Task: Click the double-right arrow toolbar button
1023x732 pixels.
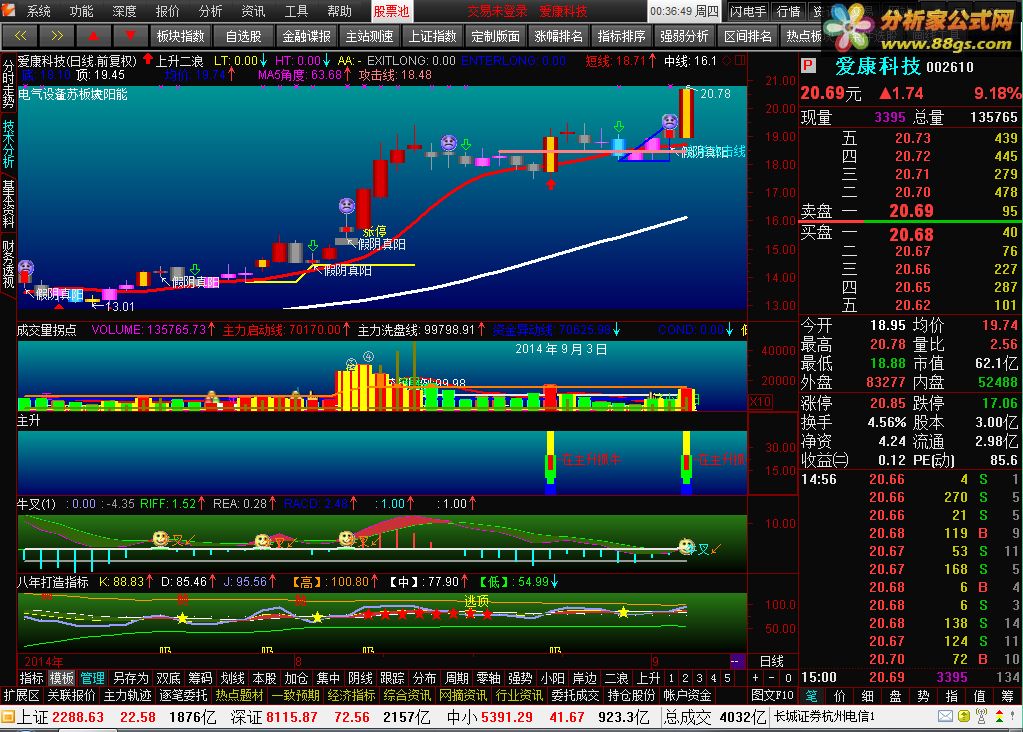Action: (x=57, y=36)
